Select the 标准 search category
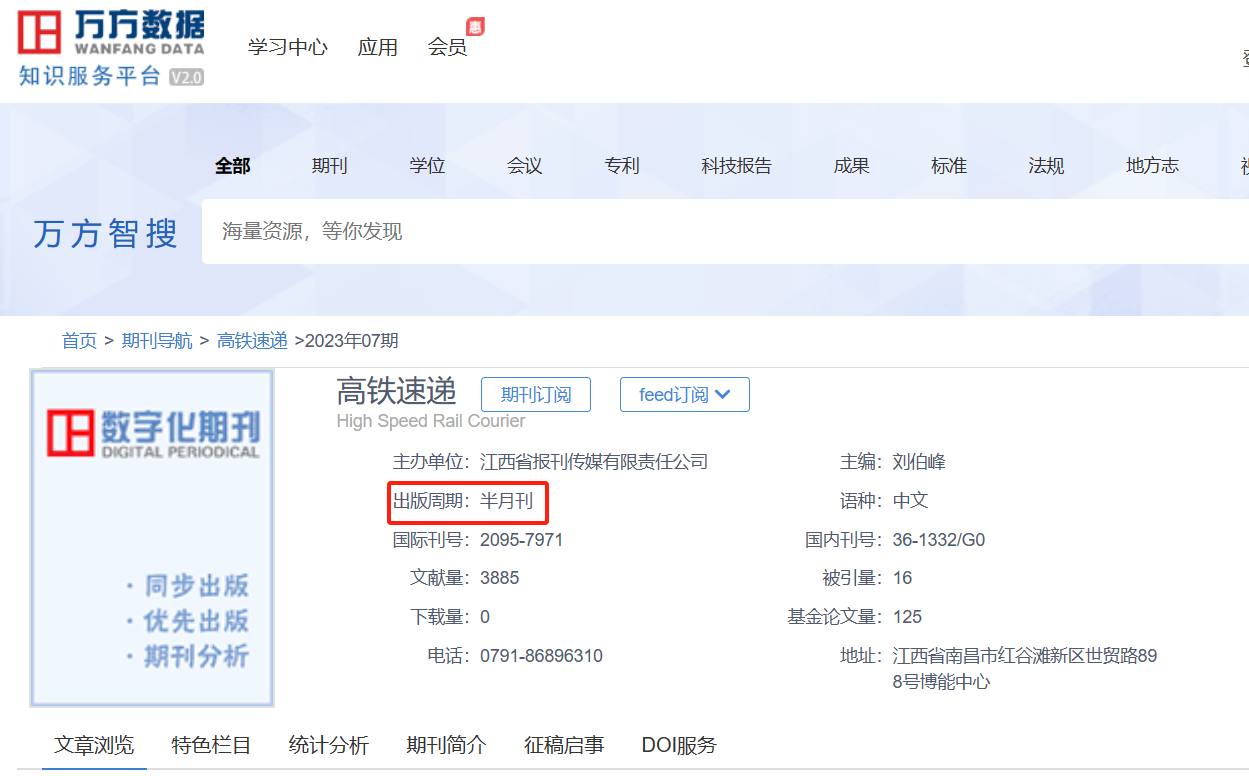The height and width of the screenshot is (776, 1249). click(949, 166)
